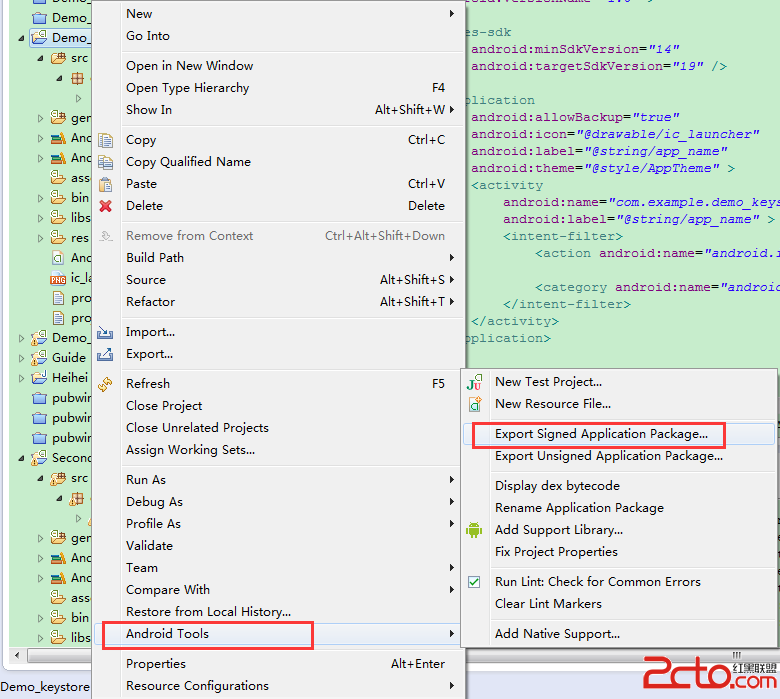Expand the Heihei project node
The width and height of the screenshot is (780, 699).
[x=21, y=378]
